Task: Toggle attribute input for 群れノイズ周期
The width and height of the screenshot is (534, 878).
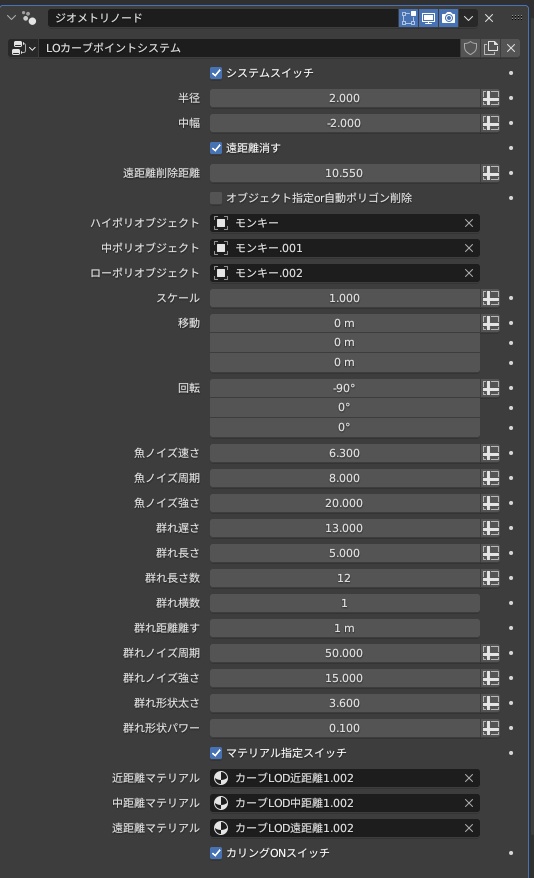Action: click(491, 653)
